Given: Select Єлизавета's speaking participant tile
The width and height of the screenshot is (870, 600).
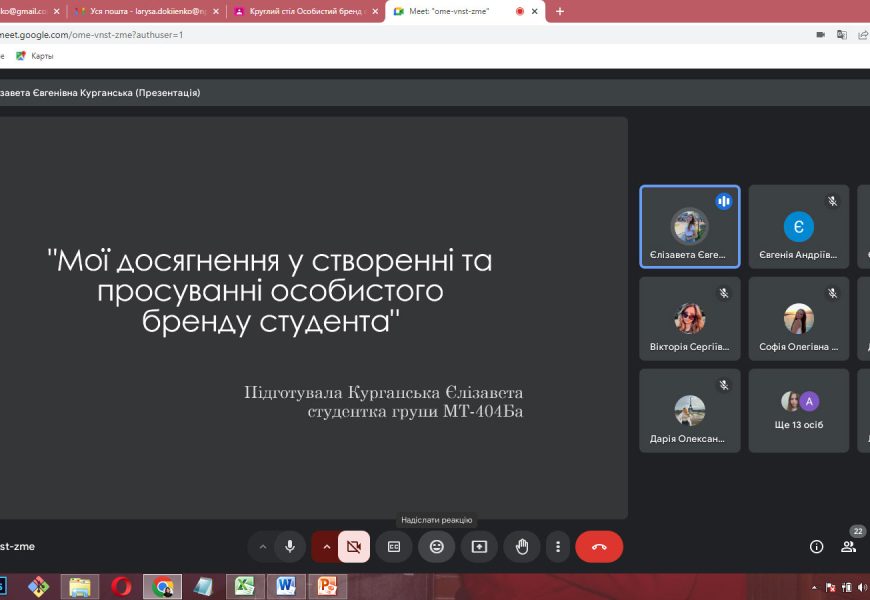Looking at the screenshot, I should pyautogui.click(x=690, y=227).
